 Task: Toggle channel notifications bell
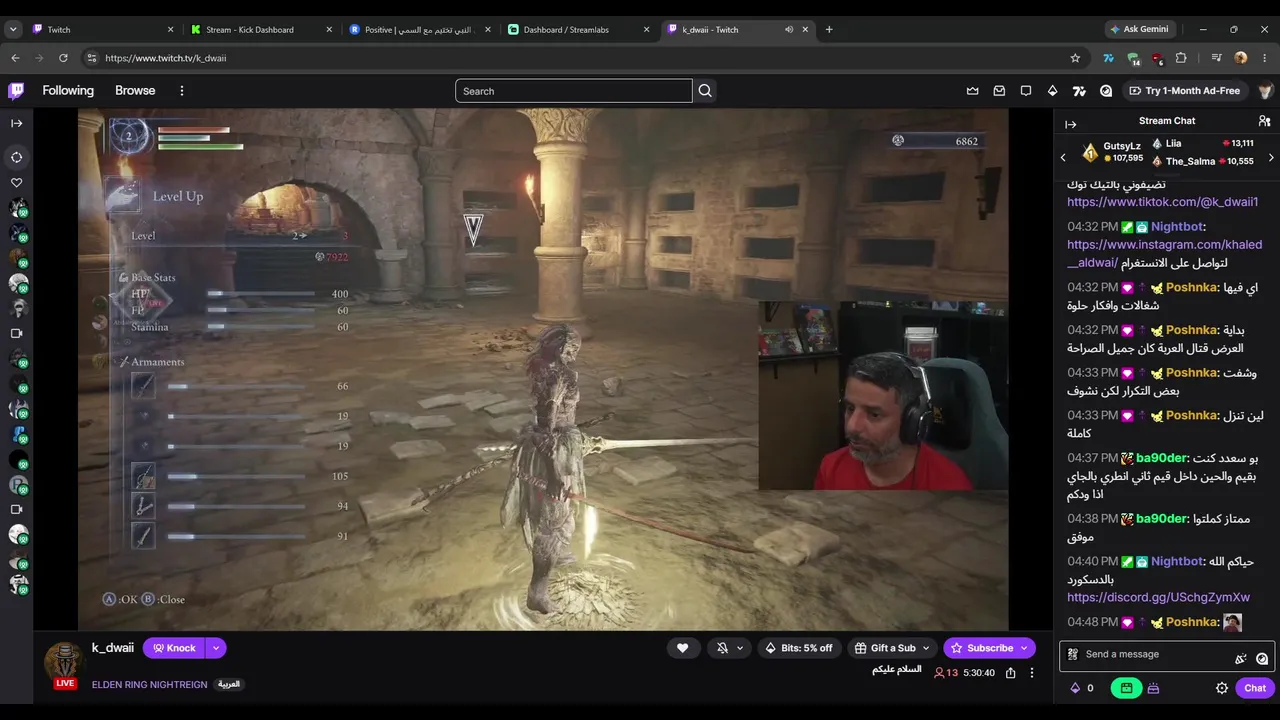coord(722,648)
